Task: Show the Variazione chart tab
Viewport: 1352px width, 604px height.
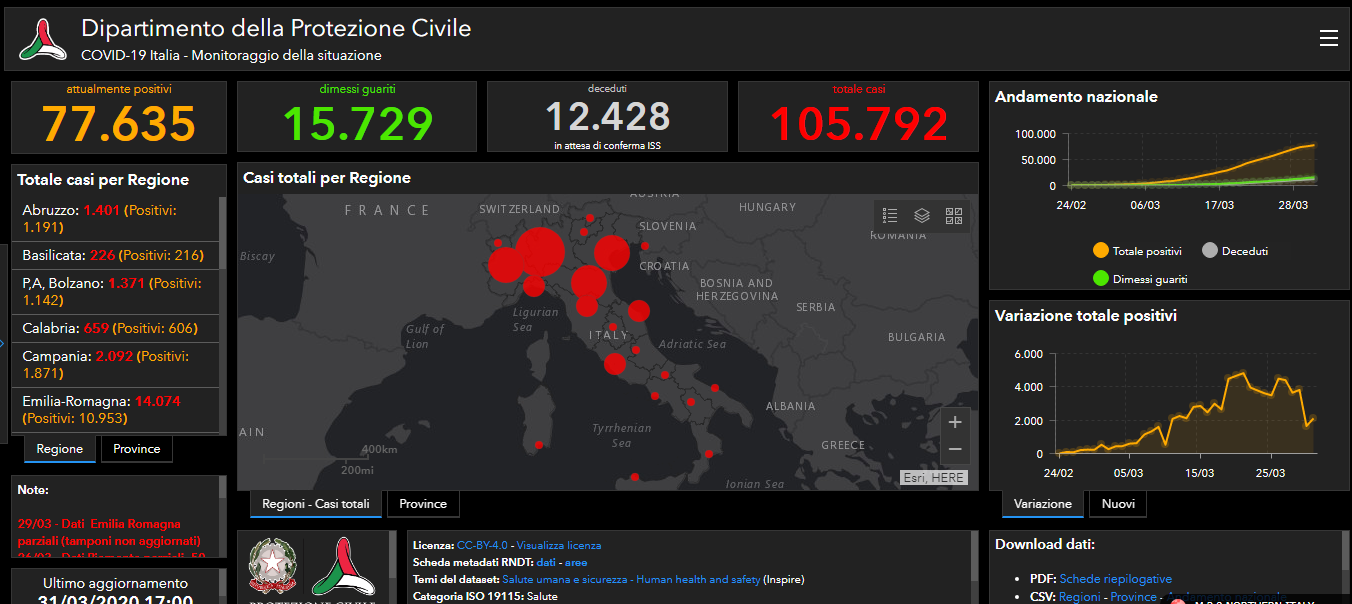Action: [1043, 504]
